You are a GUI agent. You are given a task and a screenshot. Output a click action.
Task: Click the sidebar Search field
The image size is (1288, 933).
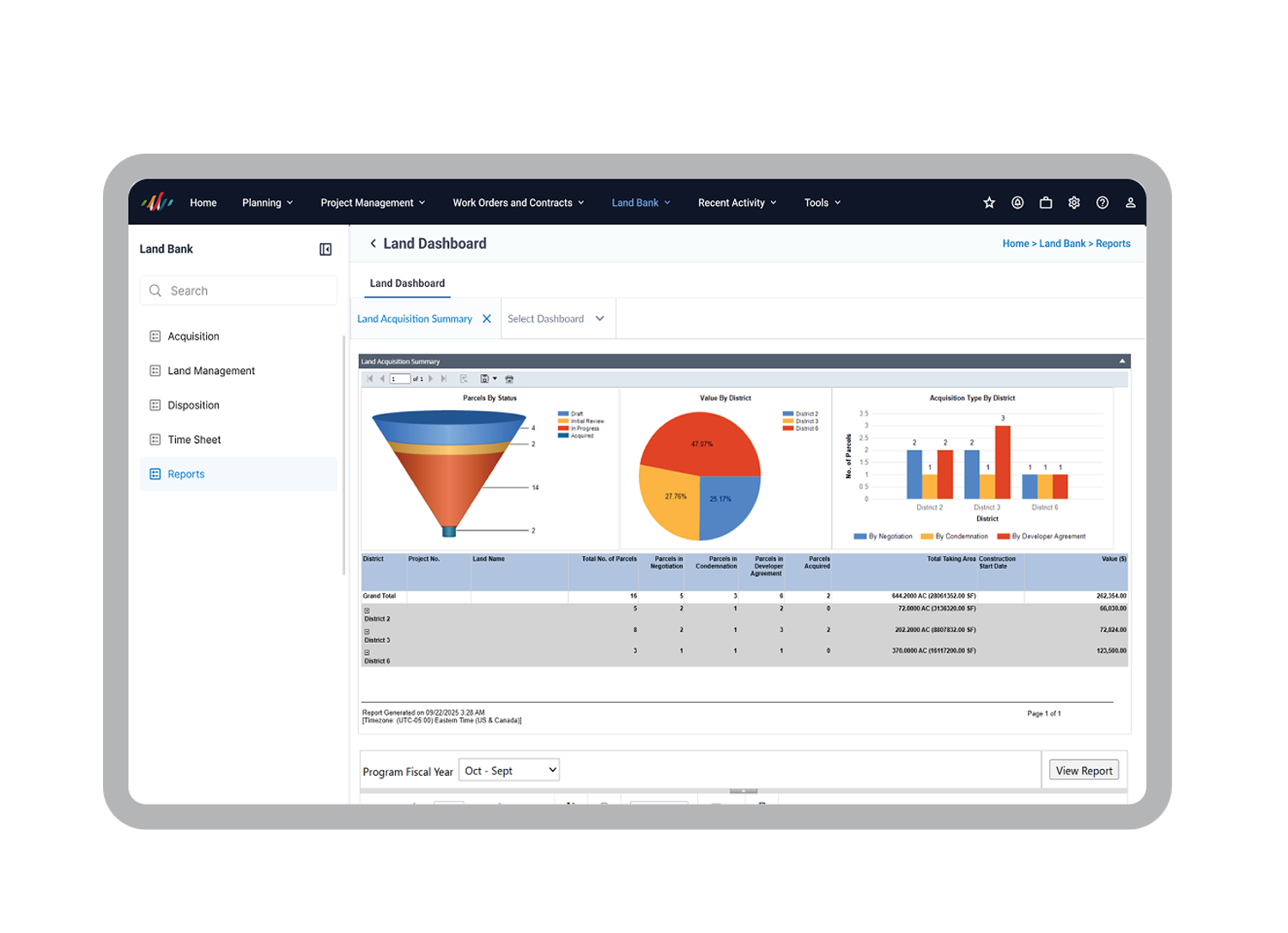239,291
